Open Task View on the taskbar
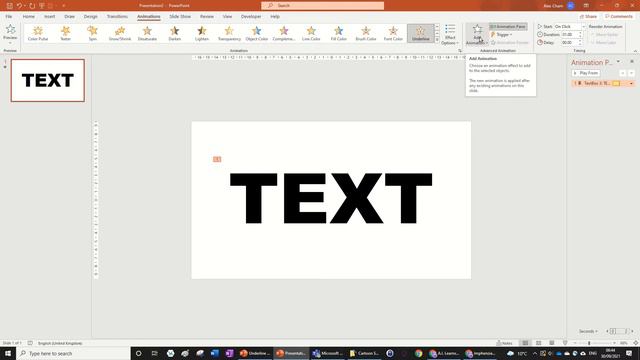640x360 pixels. [x=154, y=353]
